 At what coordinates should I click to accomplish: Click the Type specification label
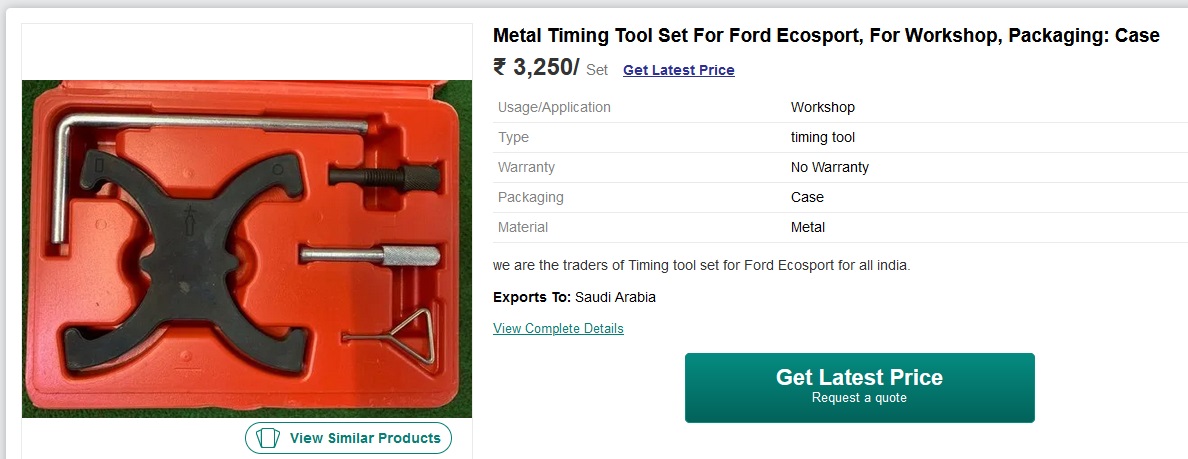coord(513,137)
